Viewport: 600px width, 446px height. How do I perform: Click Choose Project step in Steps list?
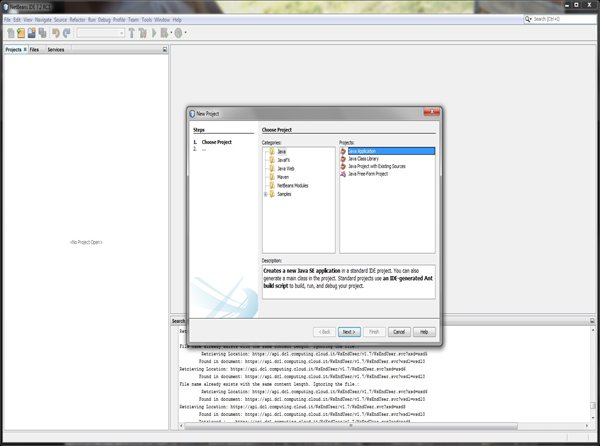(217, 142)
